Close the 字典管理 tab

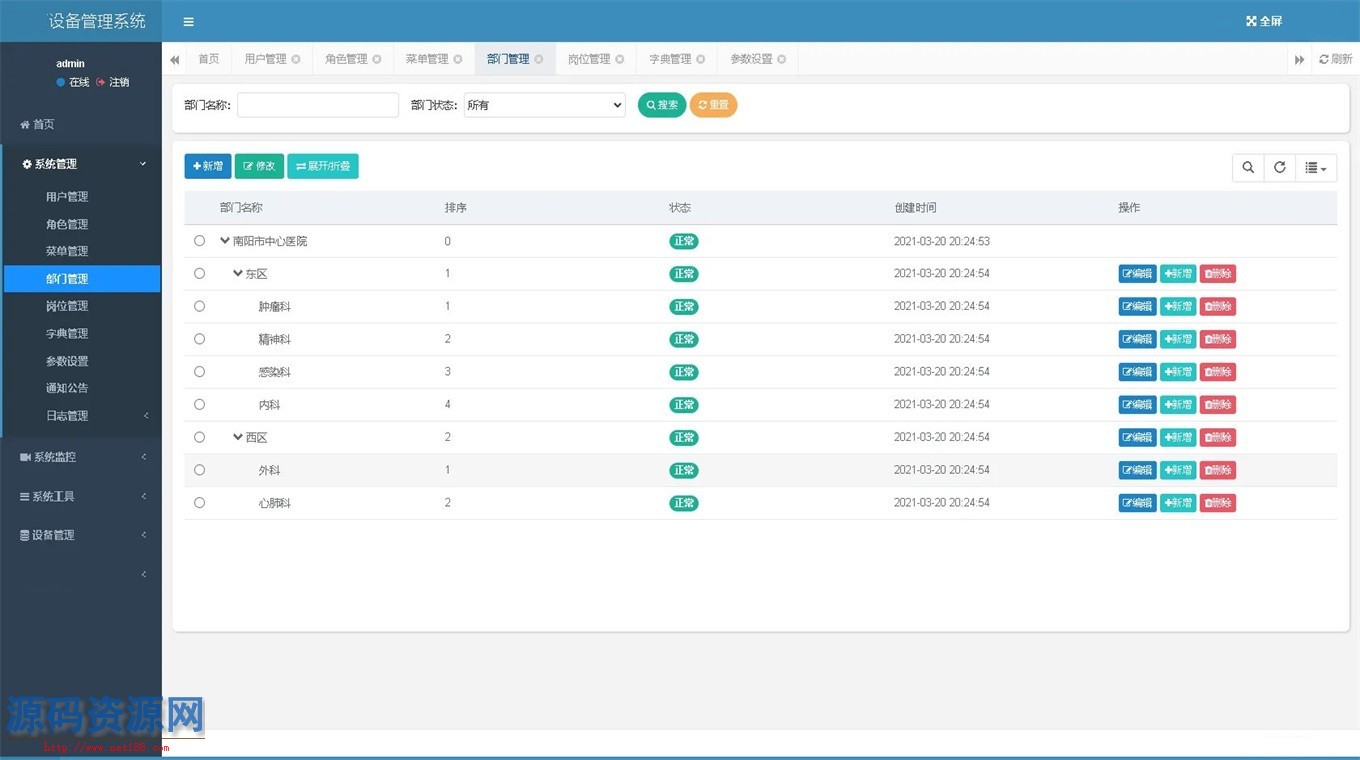701,59
